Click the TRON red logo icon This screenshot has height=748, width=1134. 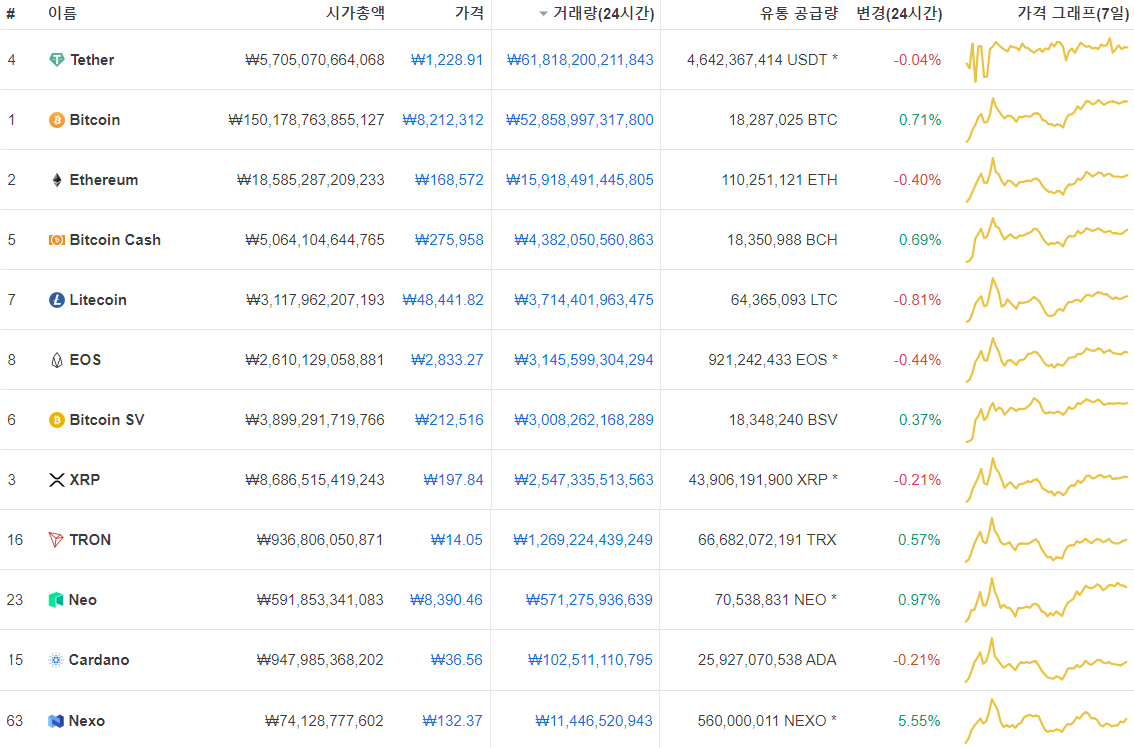point(56,540)
